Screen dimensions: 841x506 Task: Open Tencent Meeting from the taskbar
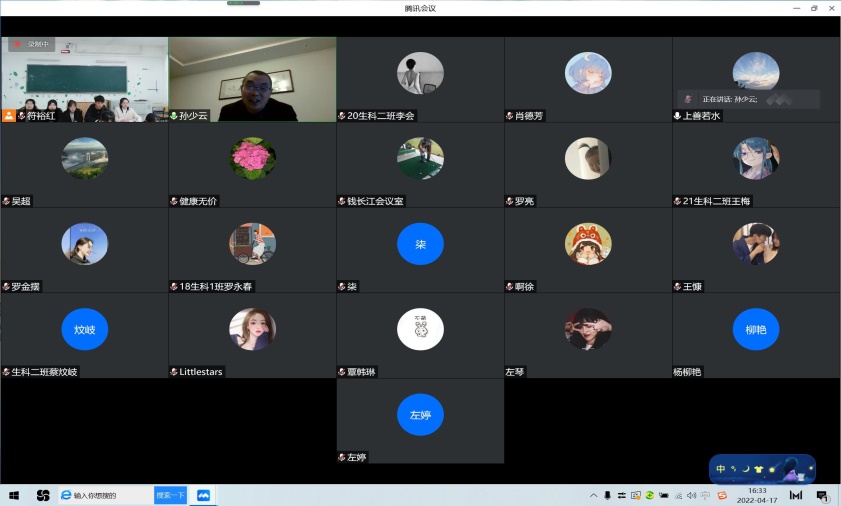[x=203, y=495]
